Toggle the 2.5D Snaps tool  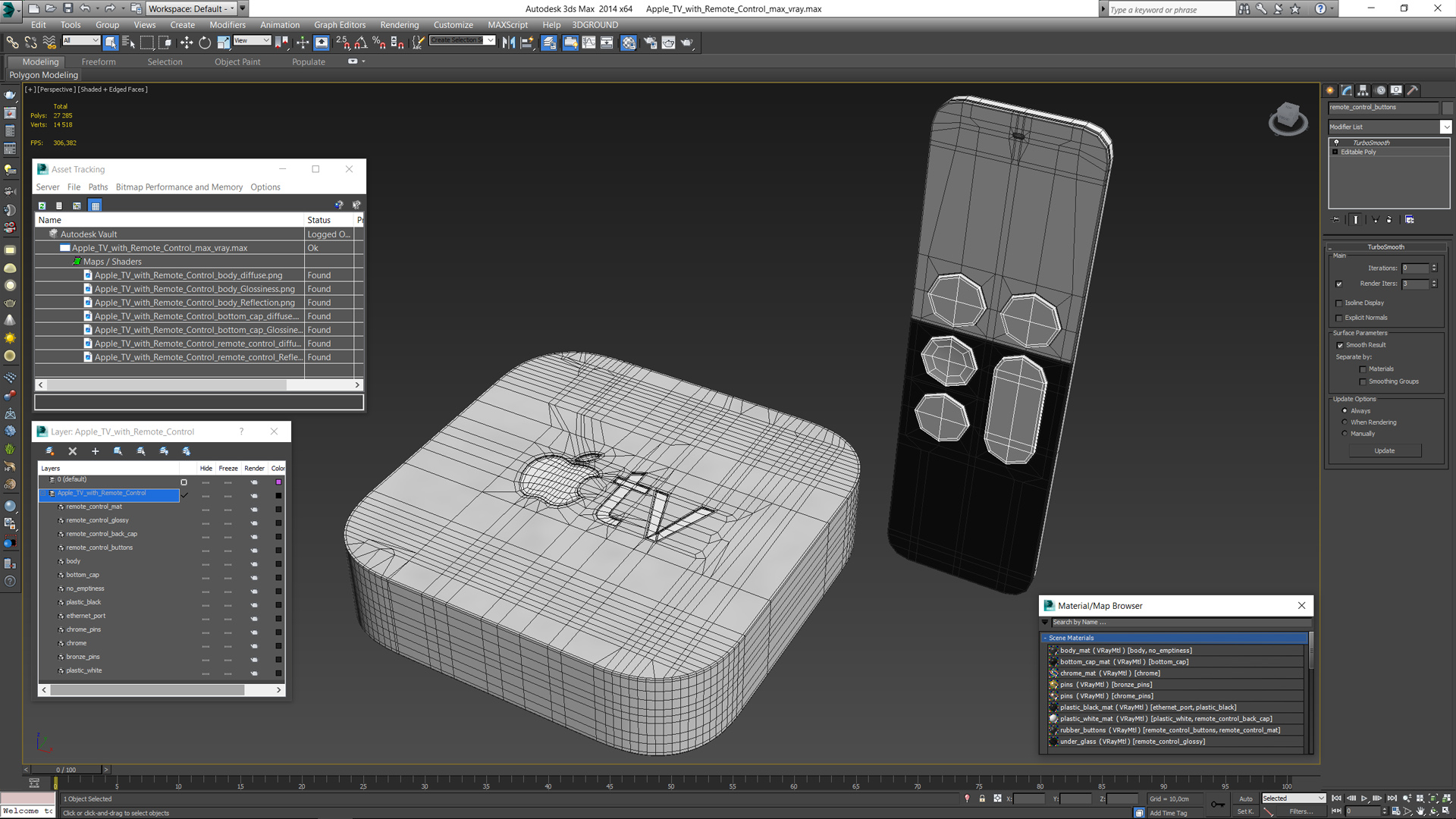(x=343, y=42)
